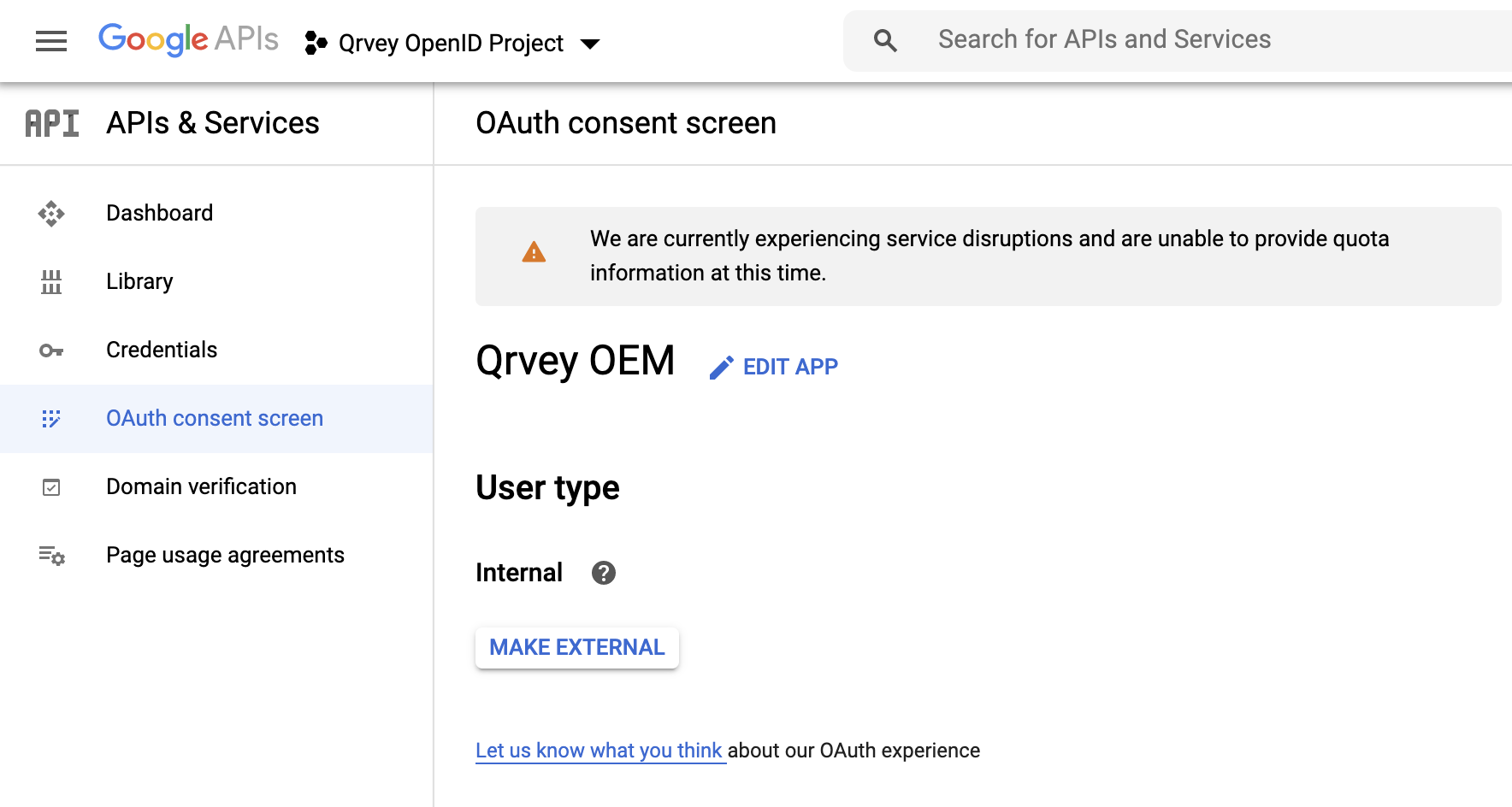Click the MAKE EXTERNAL button
Screen dimensions: 1512x807
(577, 647)
